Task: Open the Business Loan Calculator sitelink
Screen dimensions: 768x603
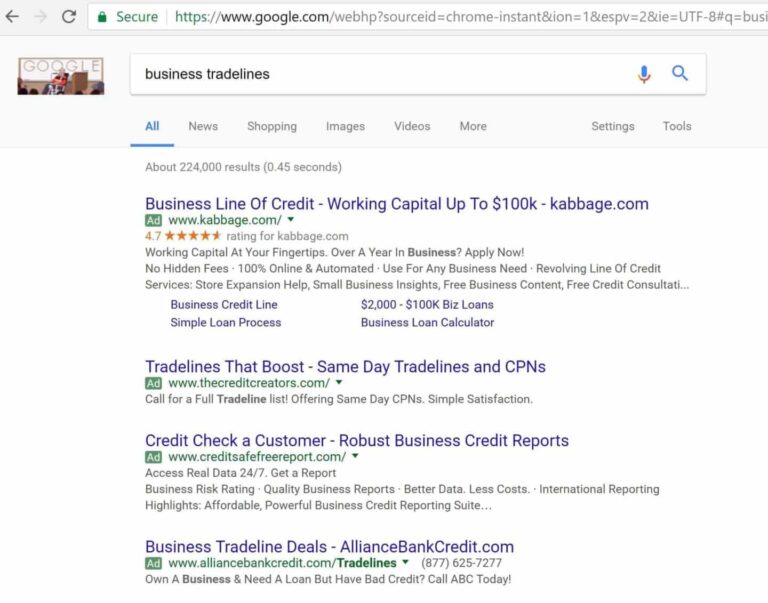Action: tap(428, 322)
